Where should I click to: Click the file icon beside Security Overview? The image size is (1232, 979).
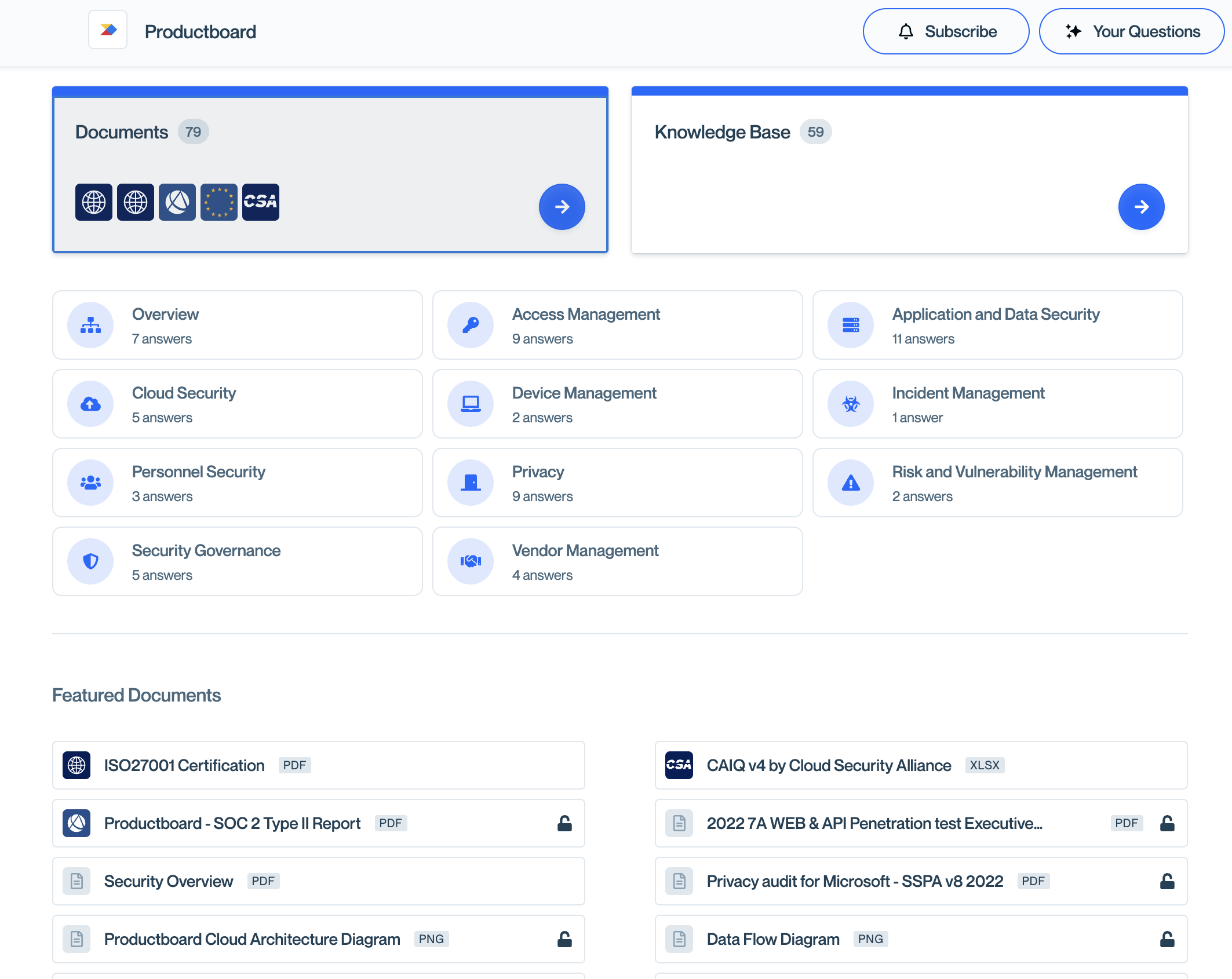[x=76, y=881]
